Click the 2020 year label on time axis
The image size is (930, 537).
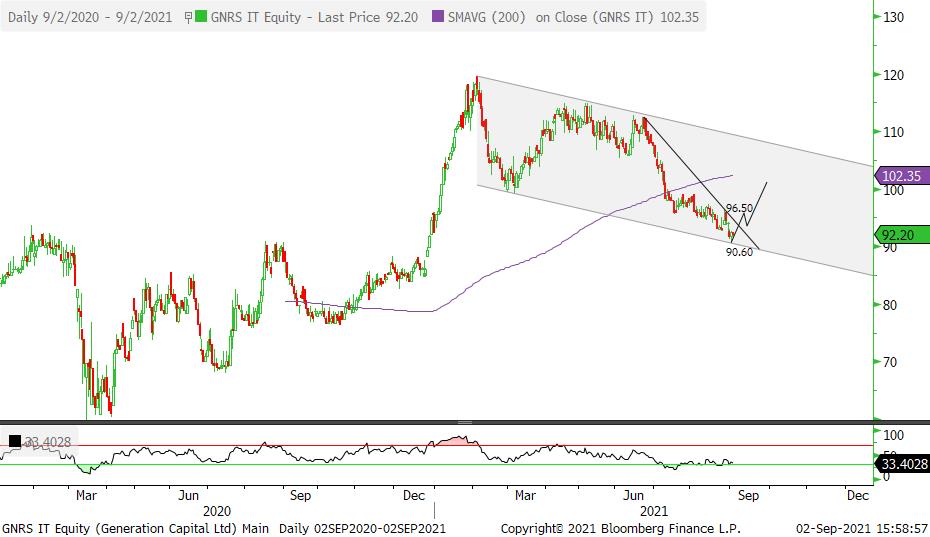point(217,511)
